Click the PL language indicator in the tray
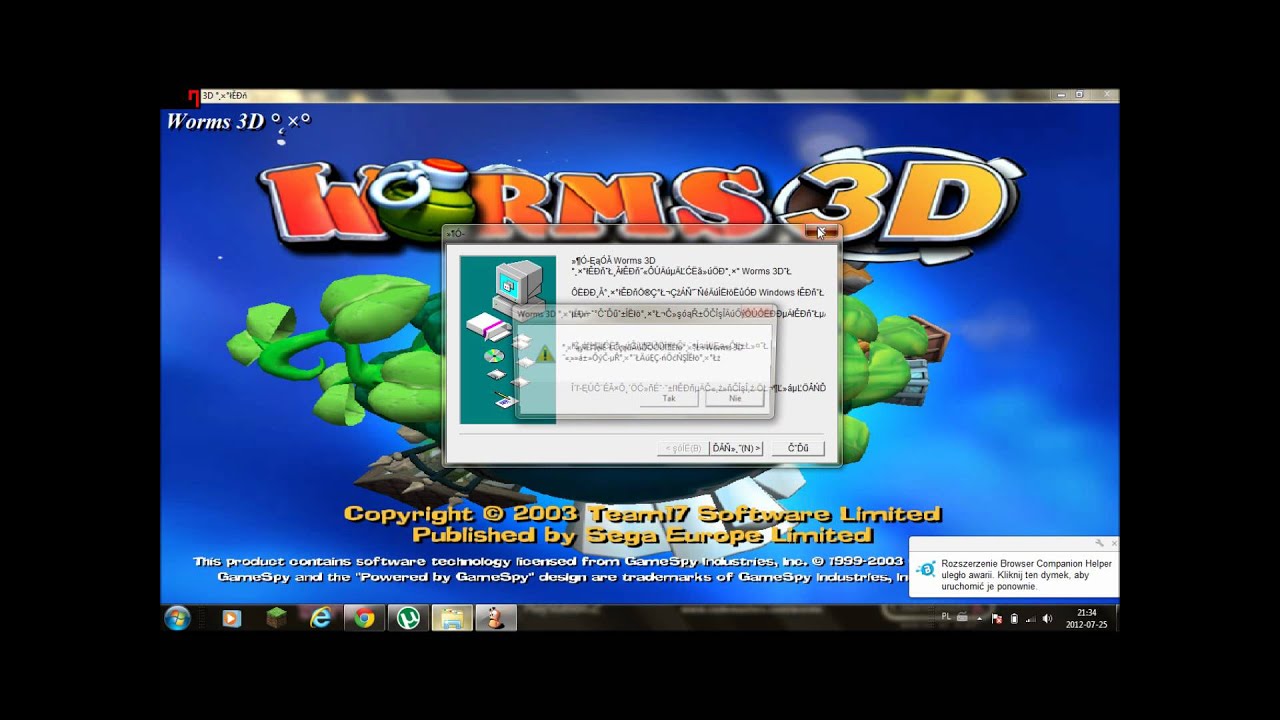 tap(946, 618)
